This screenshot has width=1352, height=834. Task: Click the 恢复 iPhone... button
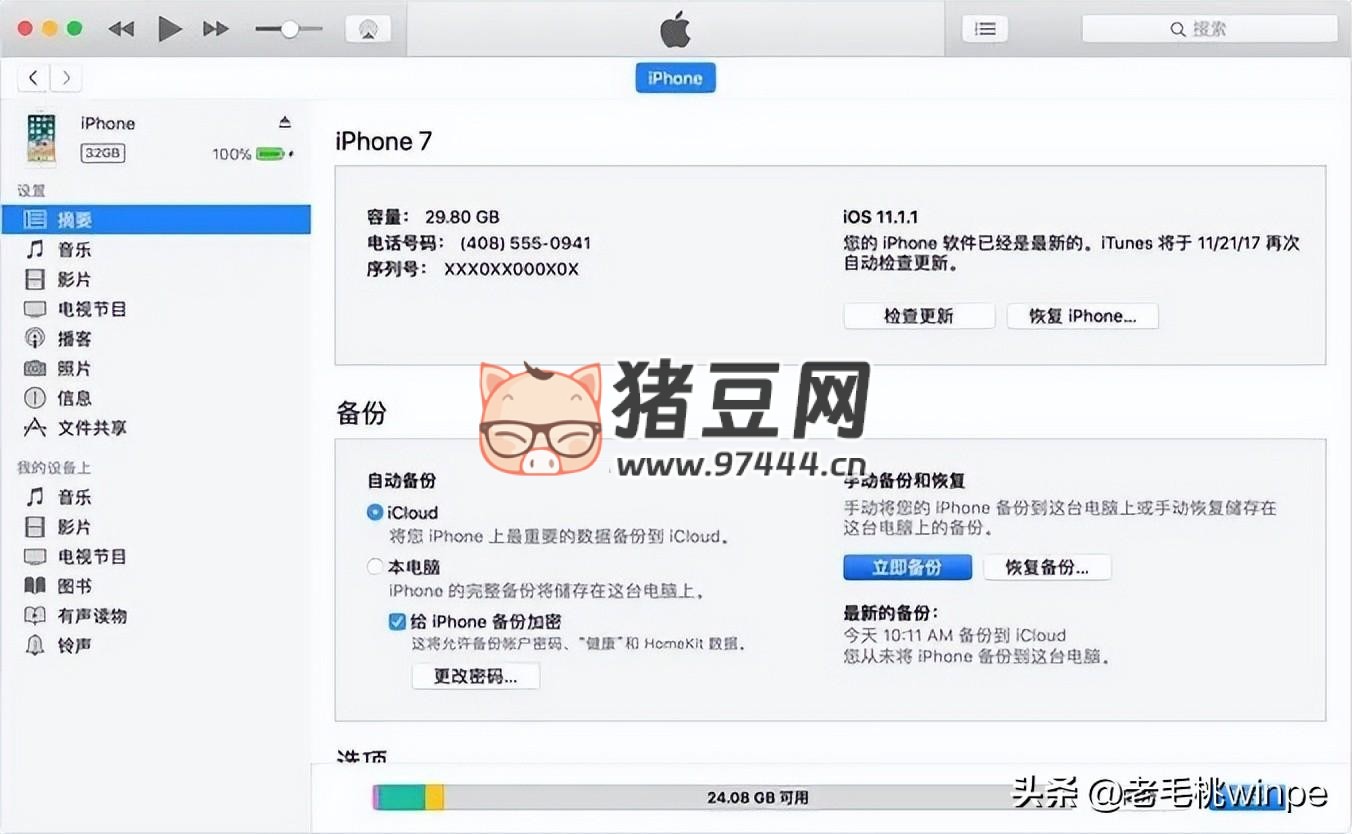point(1082,316)
